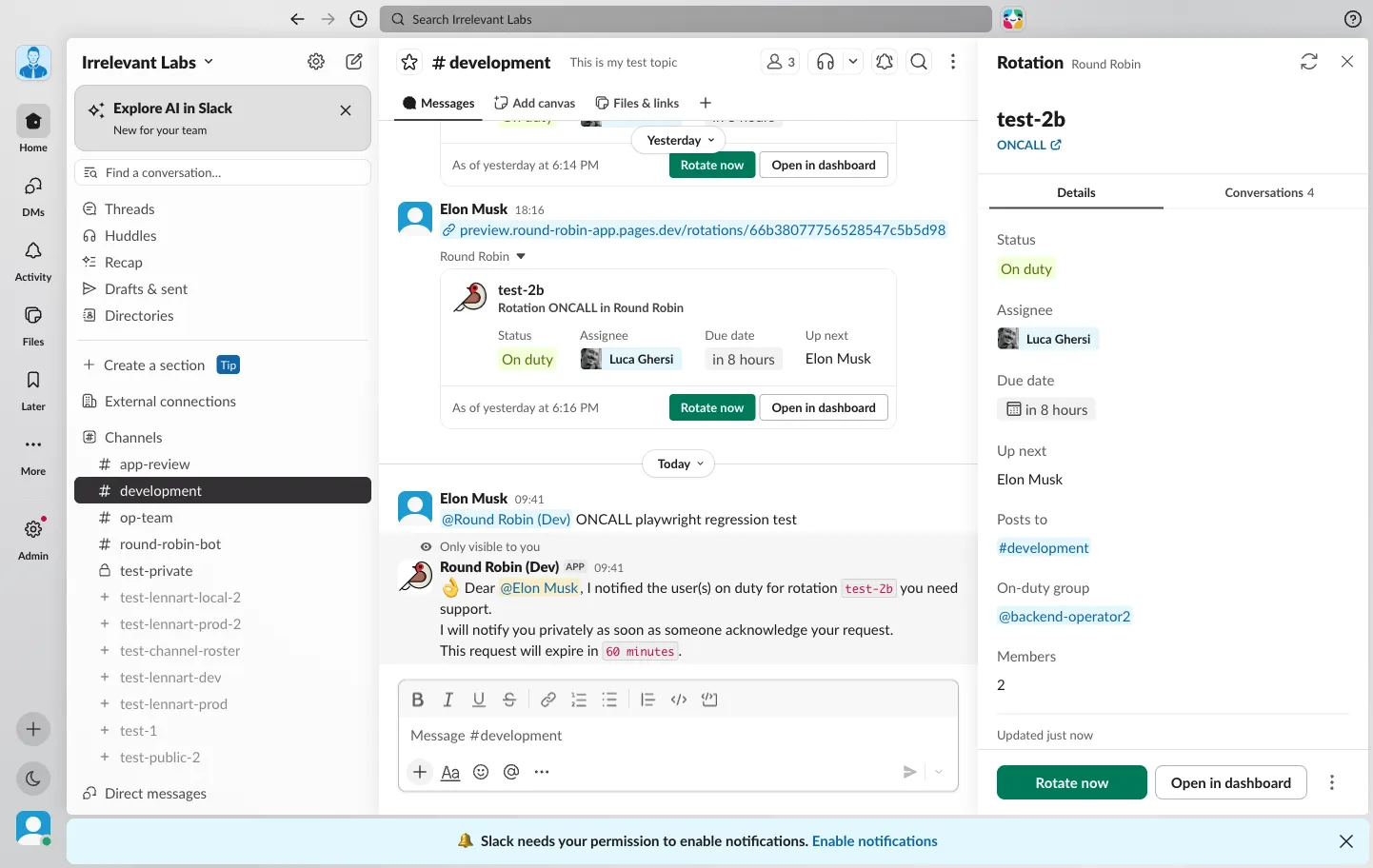Open Home in the sidebar
1373x868 pixels.
coord(33,128)
